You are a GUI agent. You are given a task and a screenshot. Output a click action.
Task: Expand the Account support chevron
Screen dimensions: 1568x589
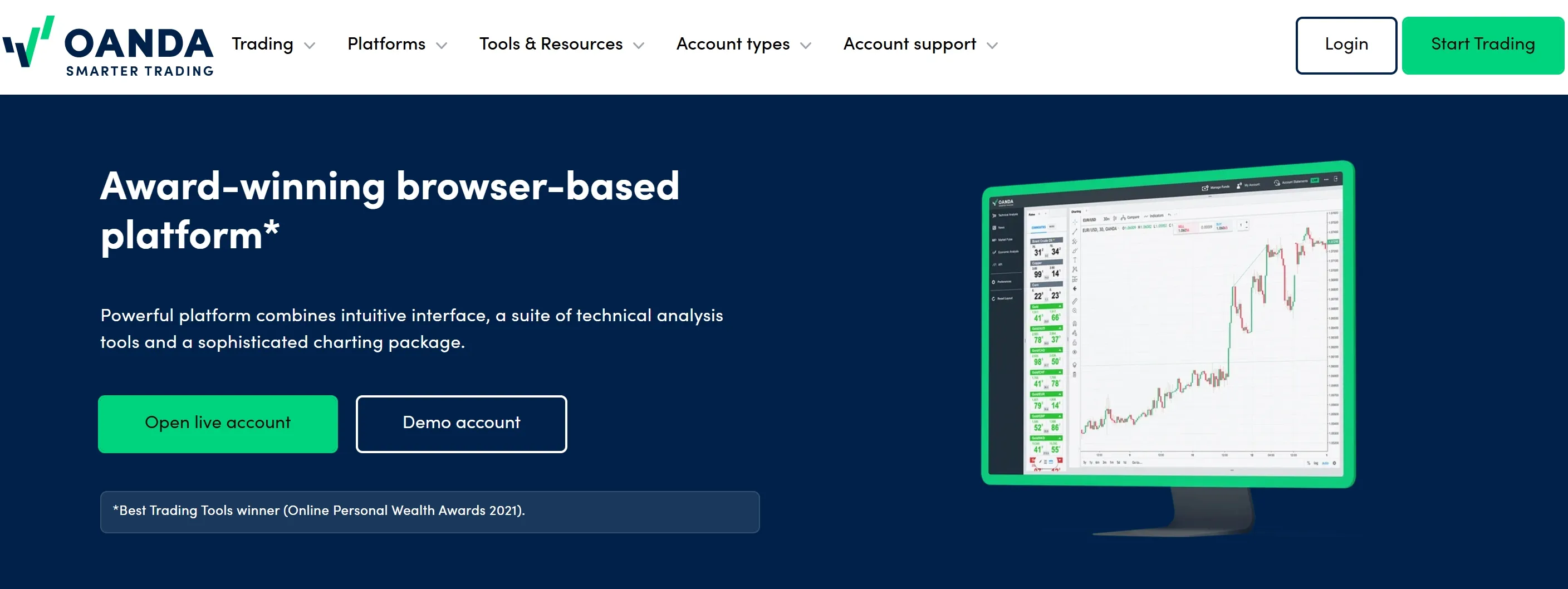click(x=992, y=46)
